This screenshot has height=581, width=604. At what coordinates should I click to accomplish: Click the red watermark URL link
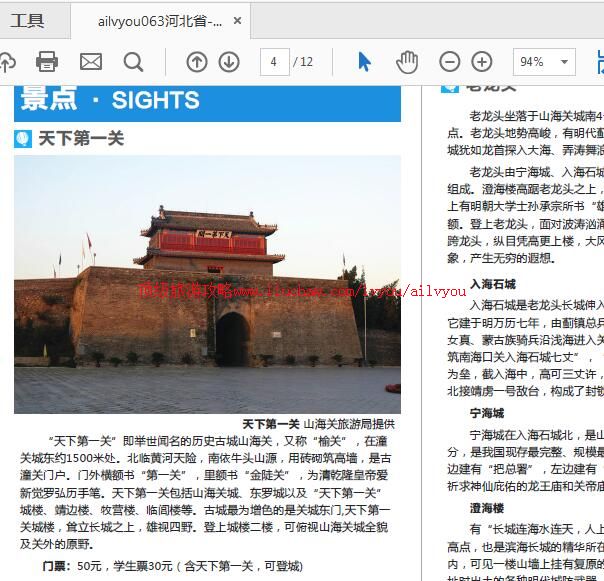[300, 290]
